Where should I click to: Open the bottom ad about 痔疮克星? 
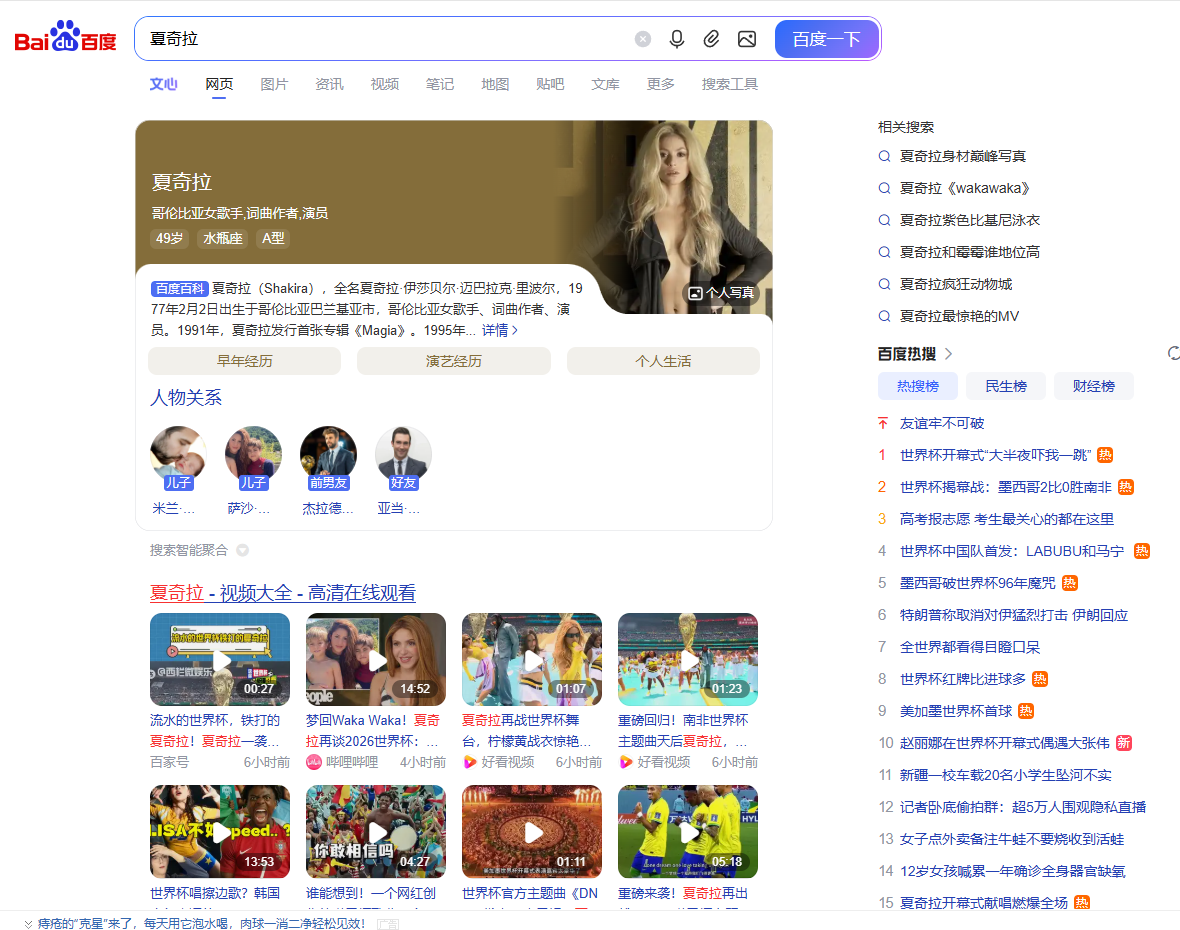point(201,923)
